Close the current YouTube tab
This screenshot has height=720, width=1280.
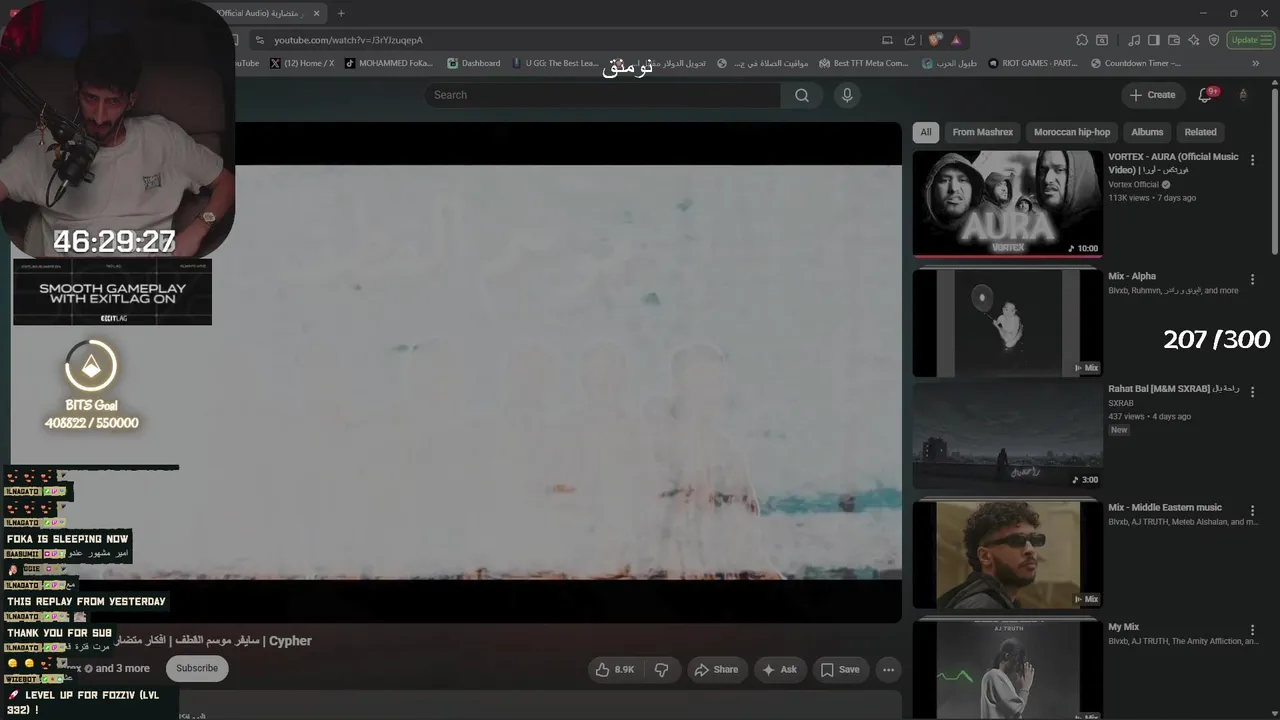tap(317, 13)
